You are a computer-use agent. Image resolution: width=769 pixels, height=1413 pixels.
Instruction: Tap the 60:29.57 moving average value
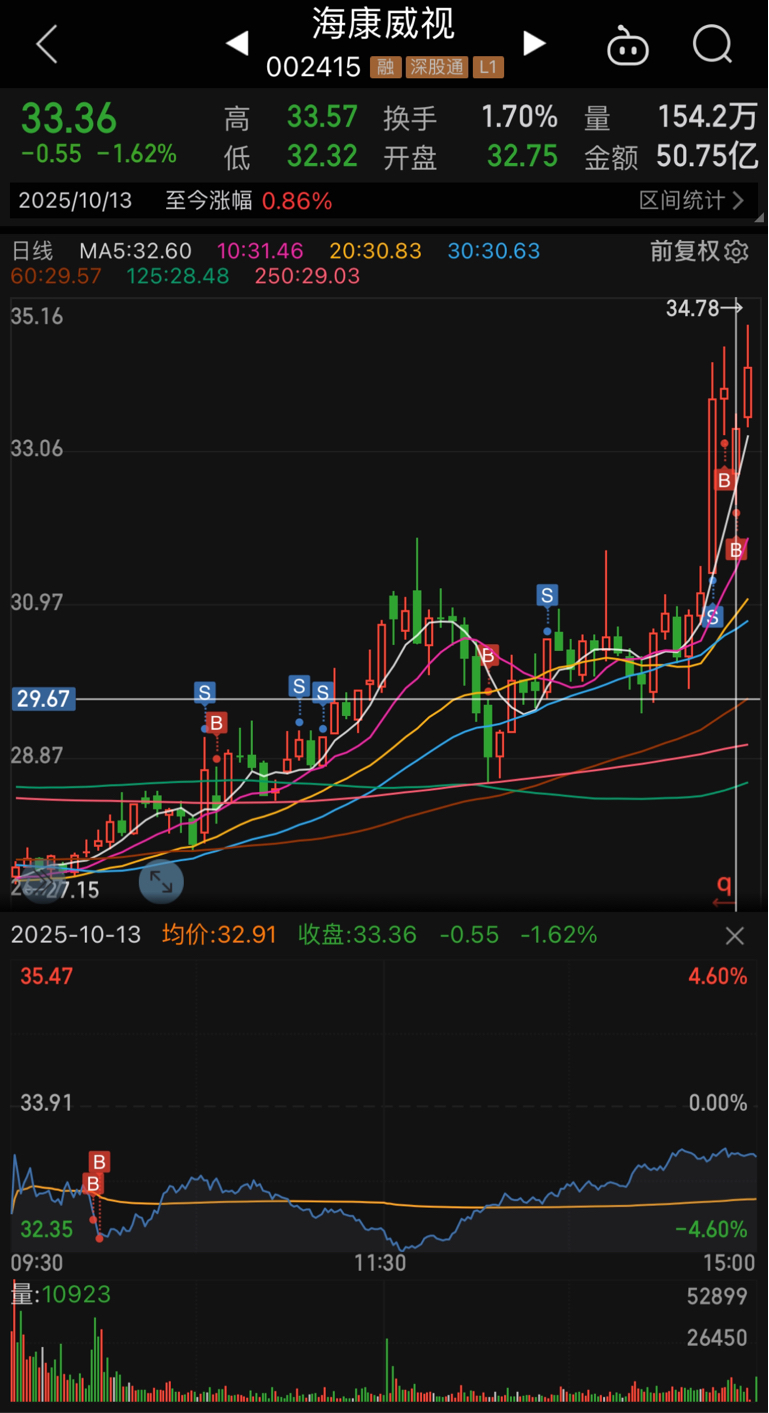coord(56,276)
